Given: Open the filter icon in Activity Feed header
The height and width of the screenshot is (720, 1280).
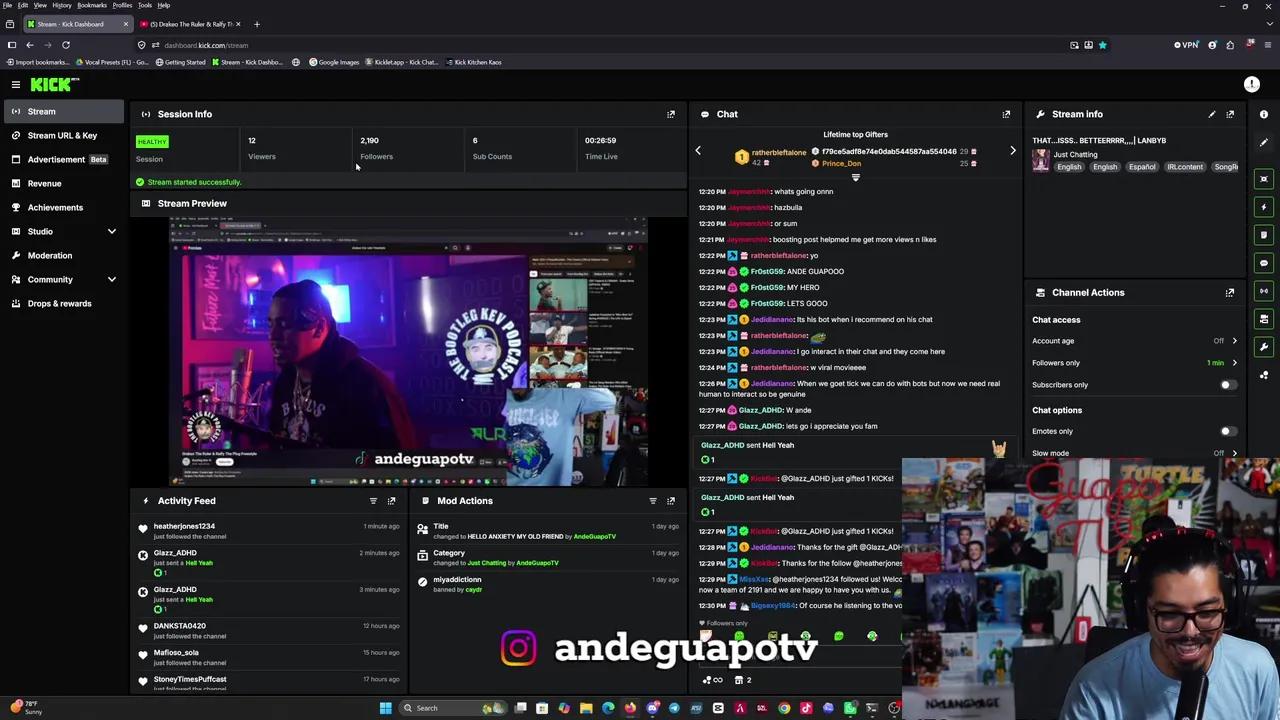Looking at the screenshot, I should [x=373, y=501].
